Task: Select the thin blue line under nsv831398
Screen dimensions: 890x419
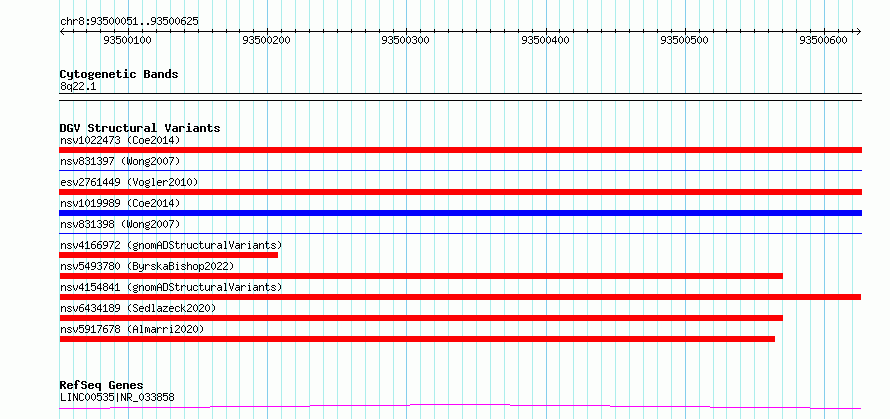Action: (x=460, y=233)
